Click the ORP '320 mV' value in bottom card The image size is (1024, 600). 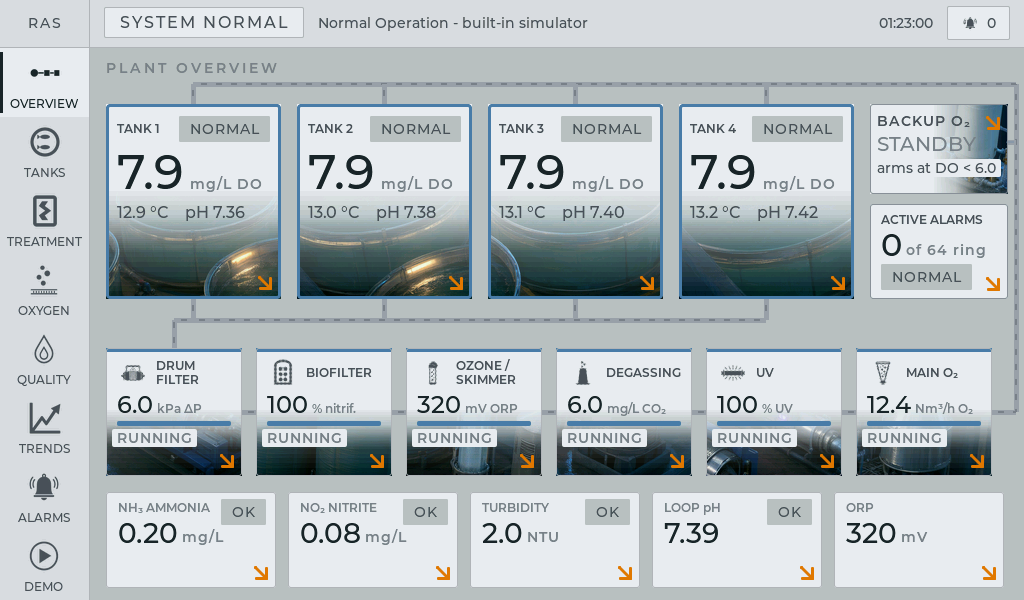(x=886, y=534)
